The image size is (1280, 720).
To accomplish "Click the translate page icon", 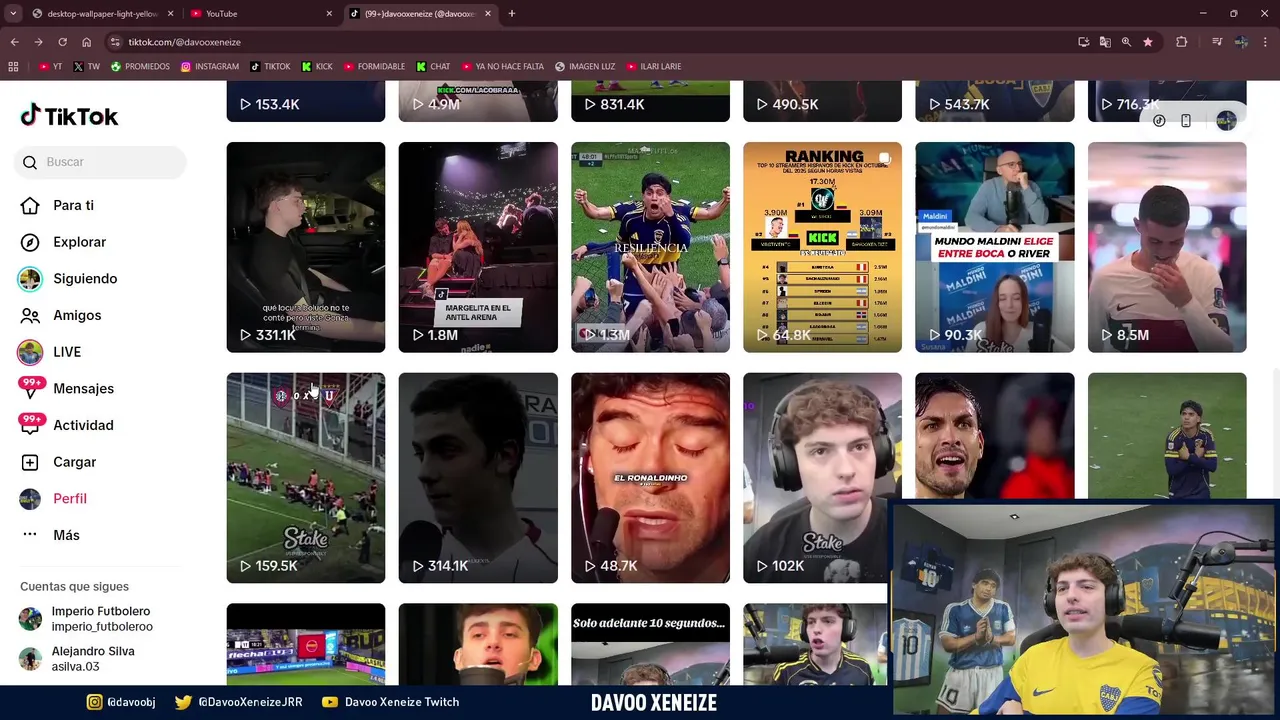I will [x=1105, y=42].
